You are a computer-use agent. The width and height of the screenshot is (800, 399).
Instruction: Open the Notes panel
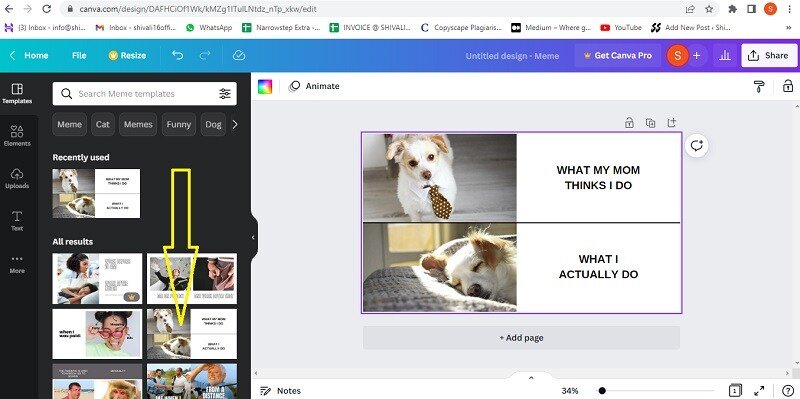tap(280, 391)
